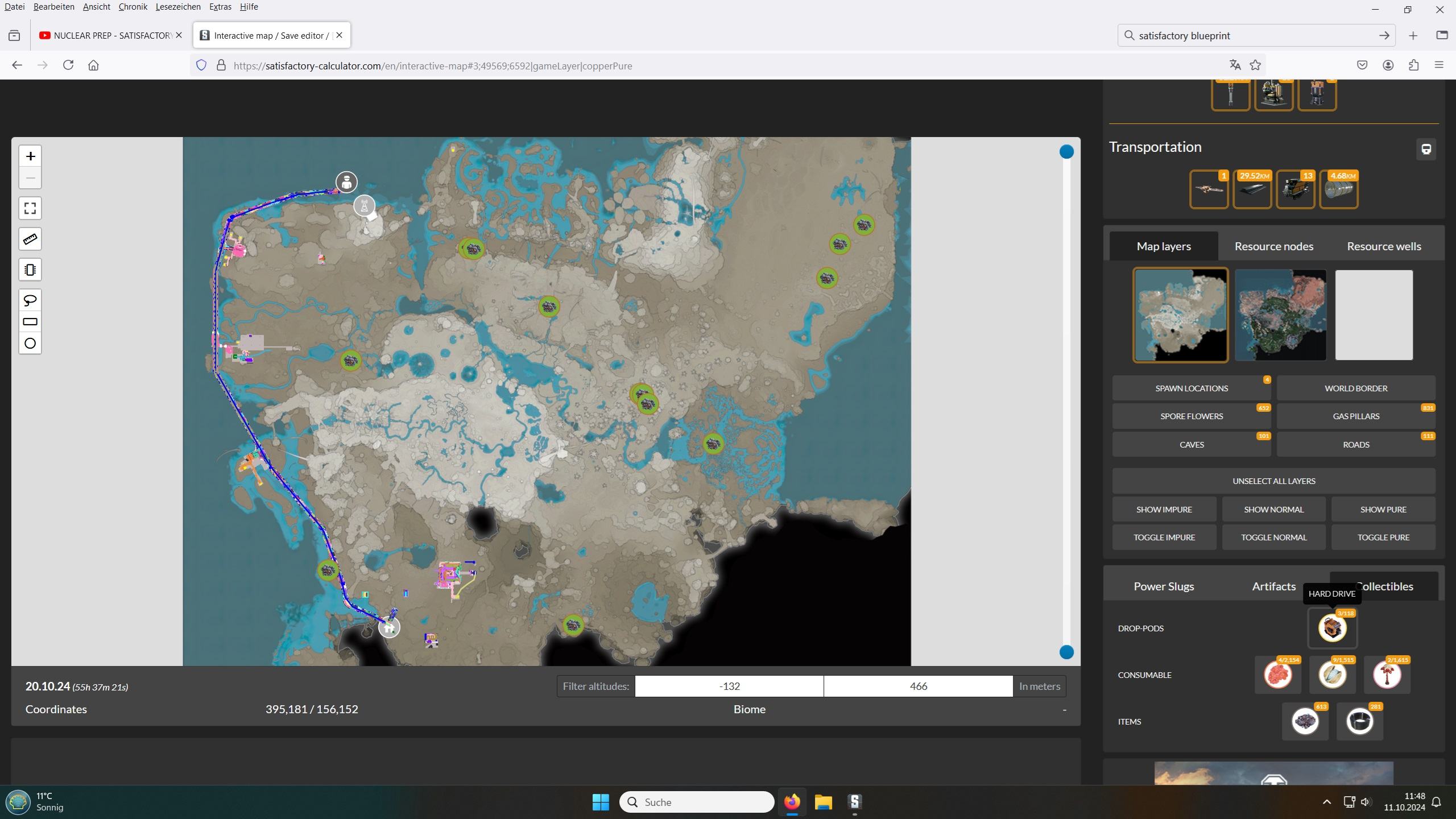Click Toggle Impure button

(1164, 537)
